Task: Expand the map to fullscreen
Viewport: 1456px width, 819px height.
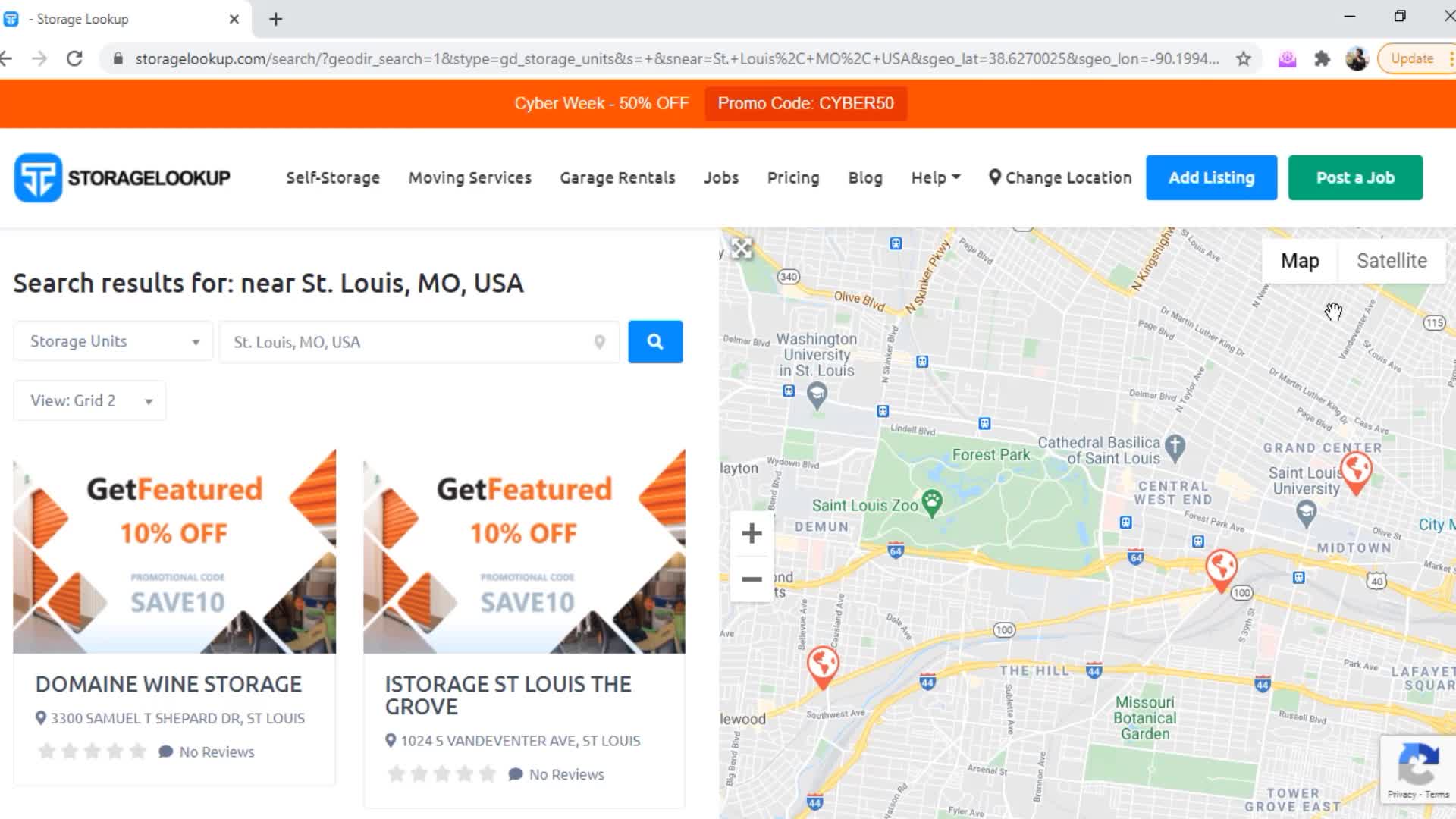Action: 741,248
